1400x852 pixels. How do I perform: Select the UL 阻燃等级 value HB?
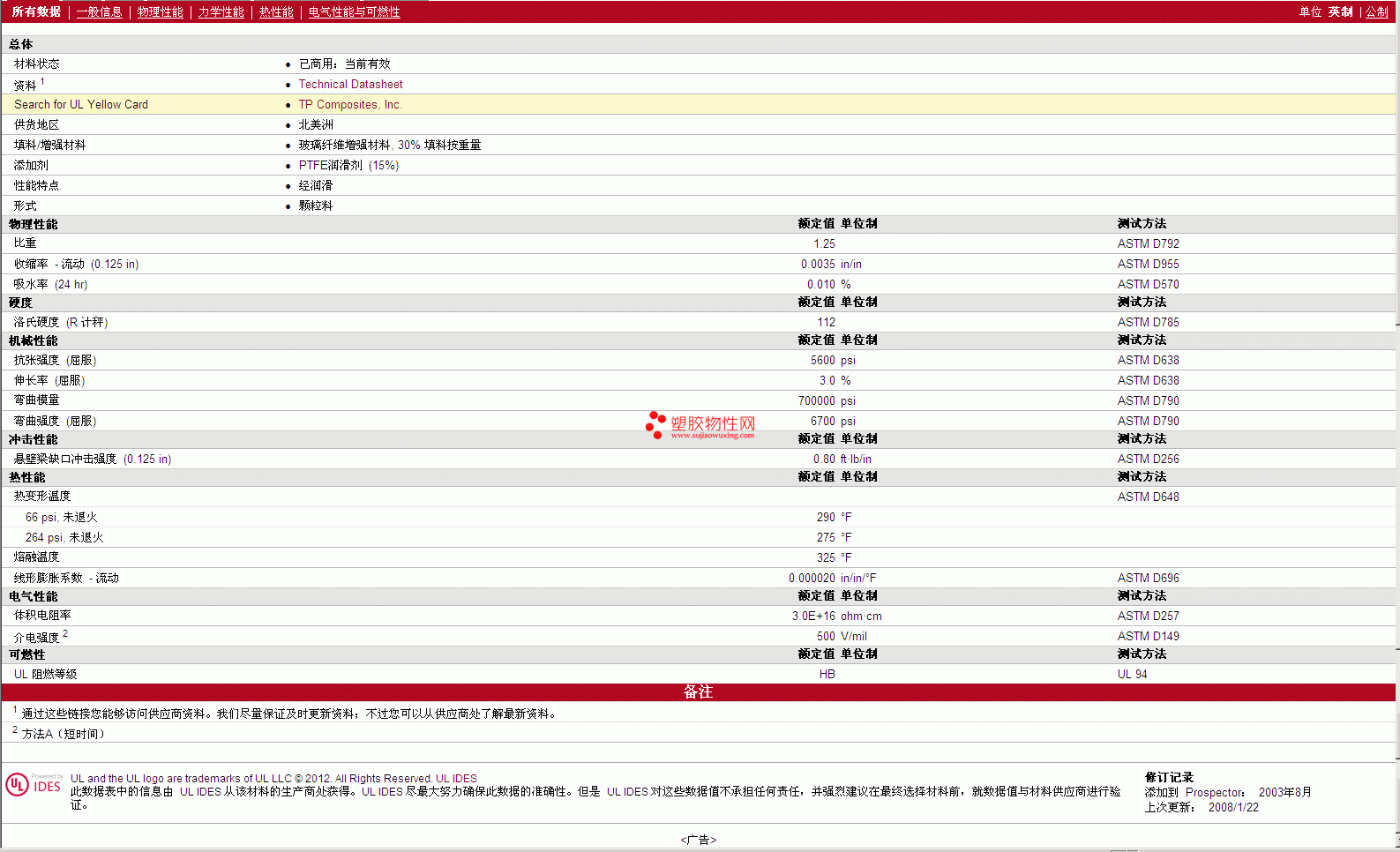[x=827, y=674]
